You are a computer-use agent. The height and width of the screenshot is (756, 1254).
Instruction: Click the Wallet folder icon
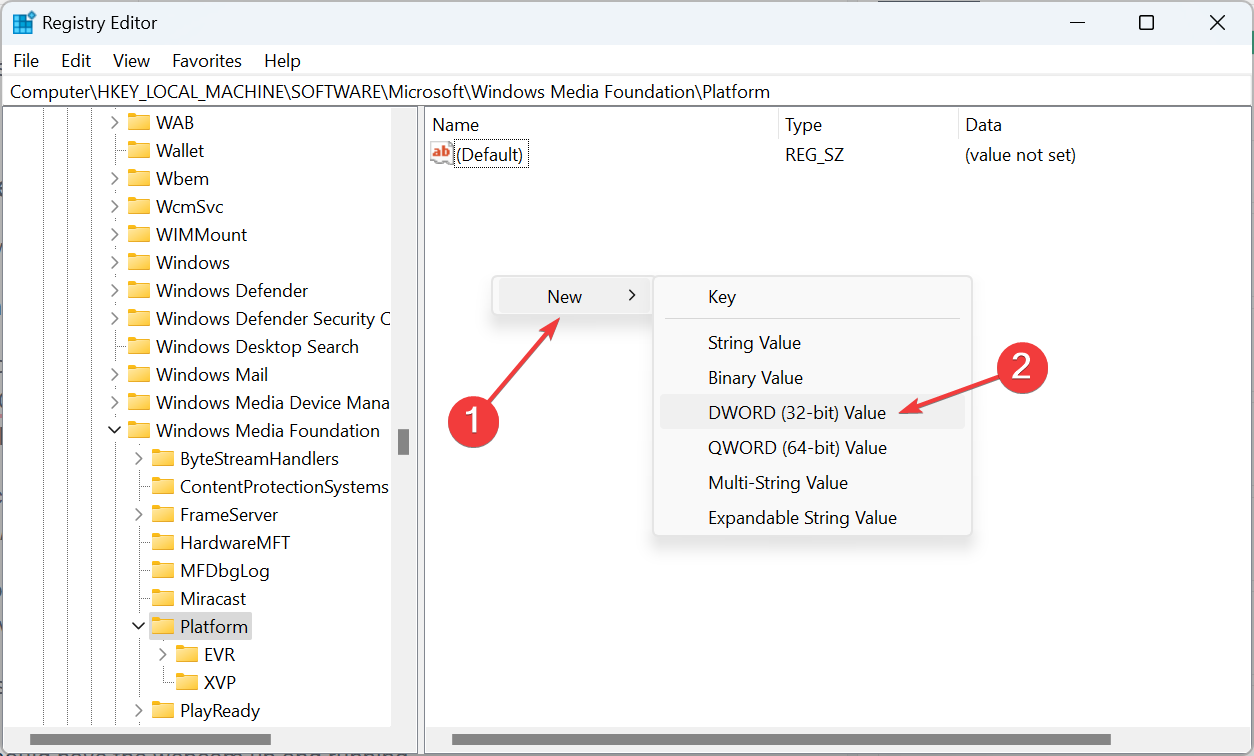pos(139,151)
